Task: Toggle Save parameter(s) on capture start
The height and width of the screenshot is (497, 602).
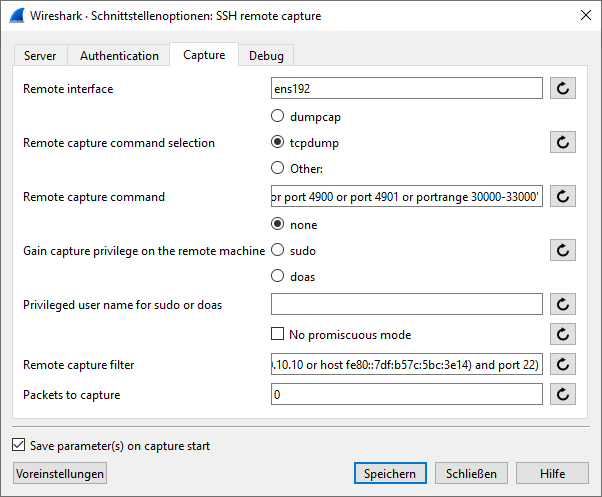Action: 18,445
